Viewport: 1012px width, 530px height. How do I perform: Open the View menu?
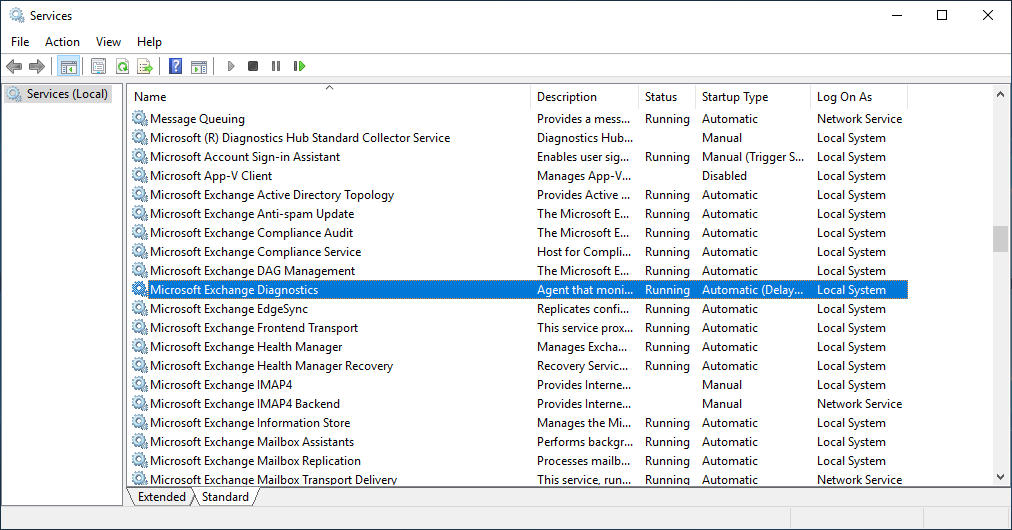click(108, 41)
